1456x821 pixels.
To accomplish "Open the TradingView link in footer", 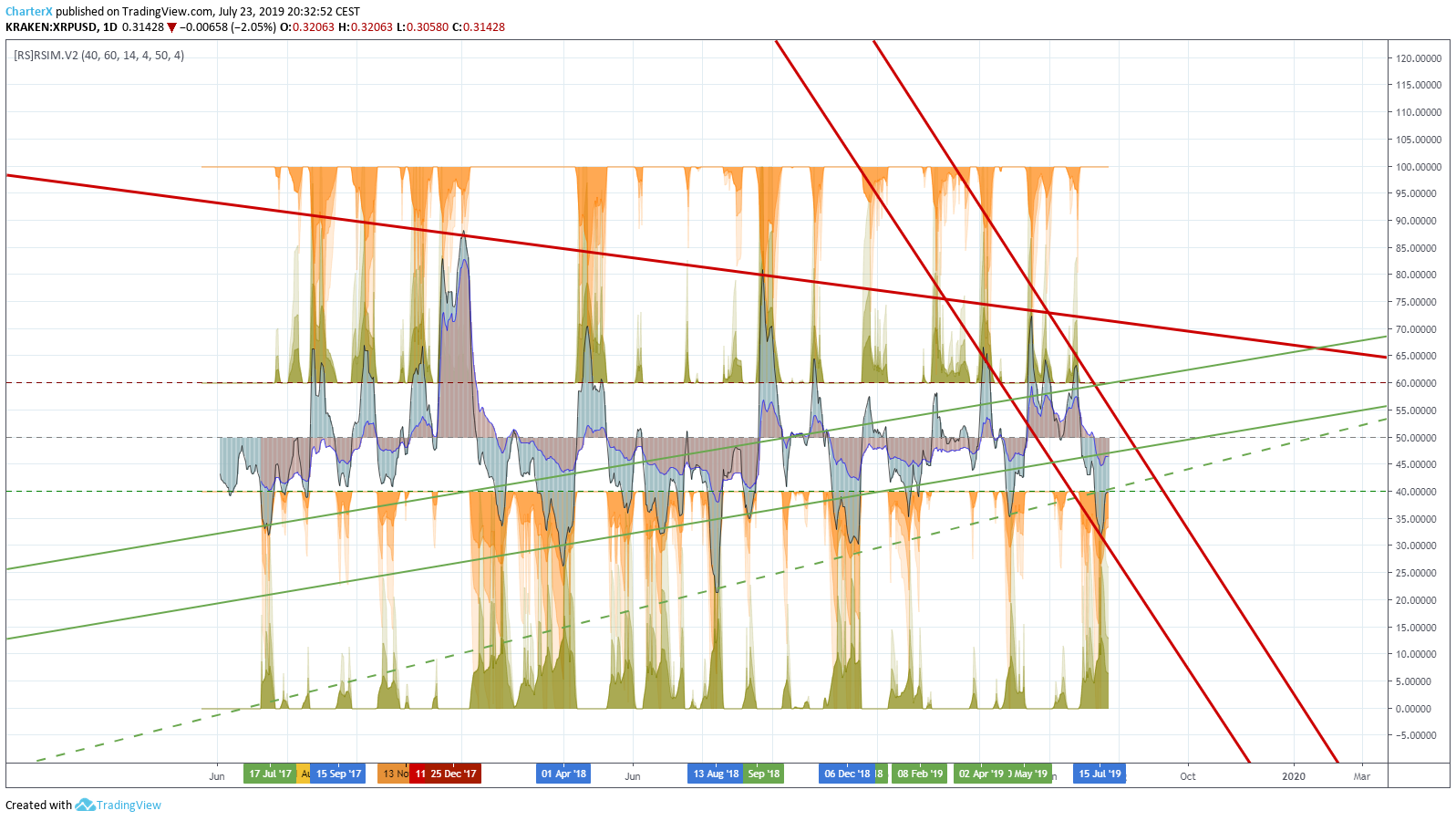I will point(129,805).
